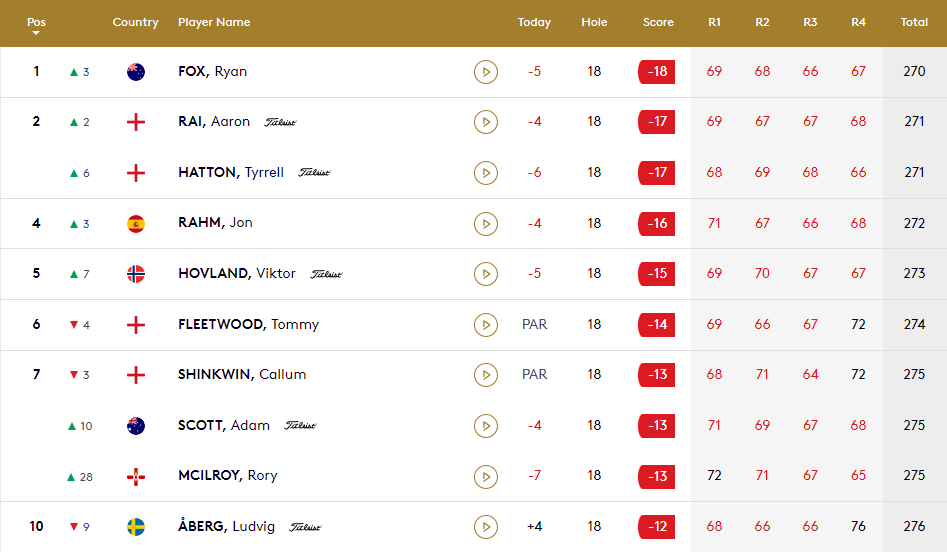Click Spain flag icon next to Rahm
Image resolution: width=947 pixels, height=552 pixels.
pyautogui.click(x=136, y=223)
